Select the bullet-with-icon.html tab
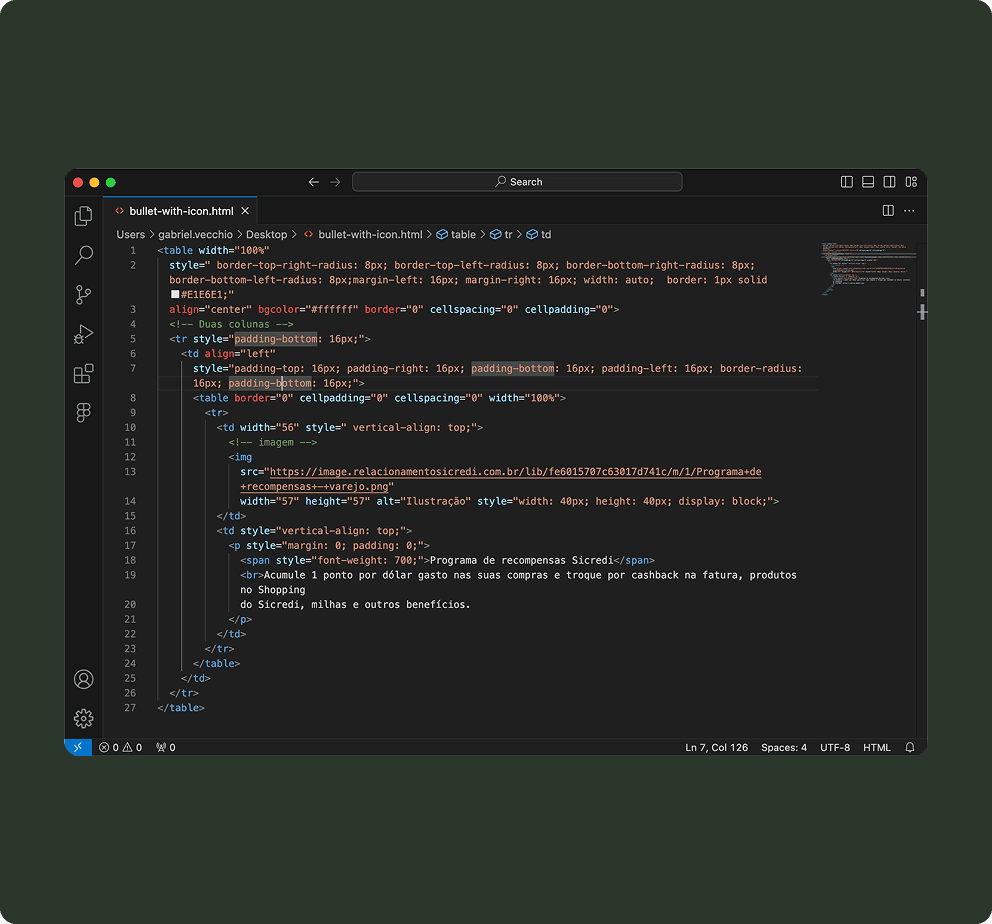992x924 pixels. pyautogui.click(x=181, y=211)
